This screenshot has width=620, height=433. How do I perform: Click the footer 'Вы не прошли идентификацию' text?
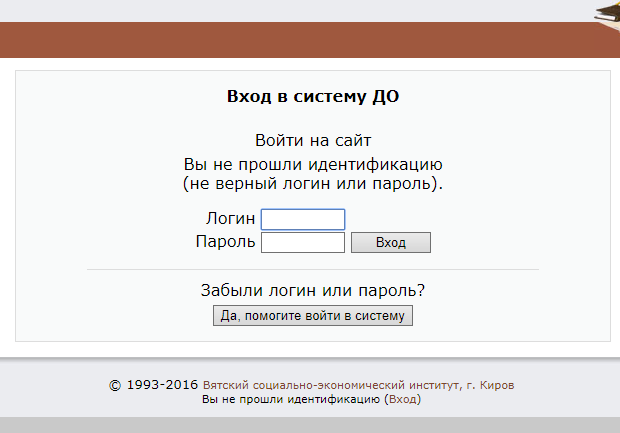291,399
